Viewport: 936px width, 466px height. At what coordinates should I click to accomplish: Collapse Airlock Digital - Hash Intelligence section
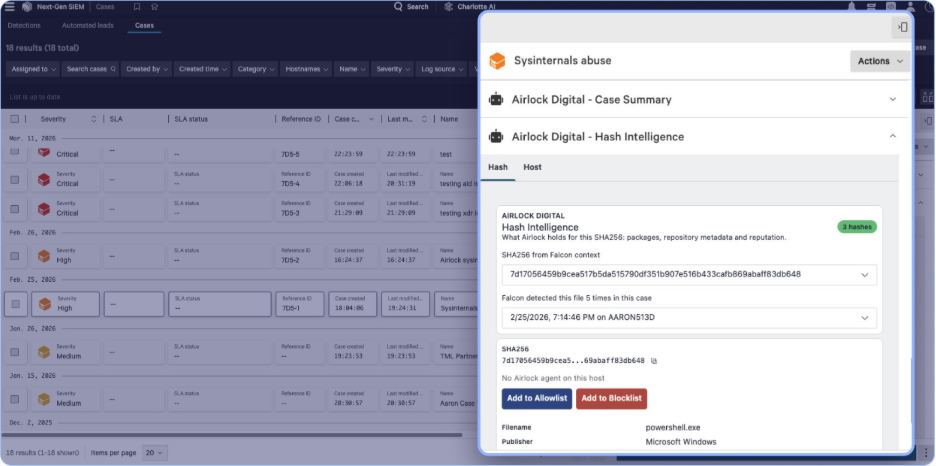893,137
